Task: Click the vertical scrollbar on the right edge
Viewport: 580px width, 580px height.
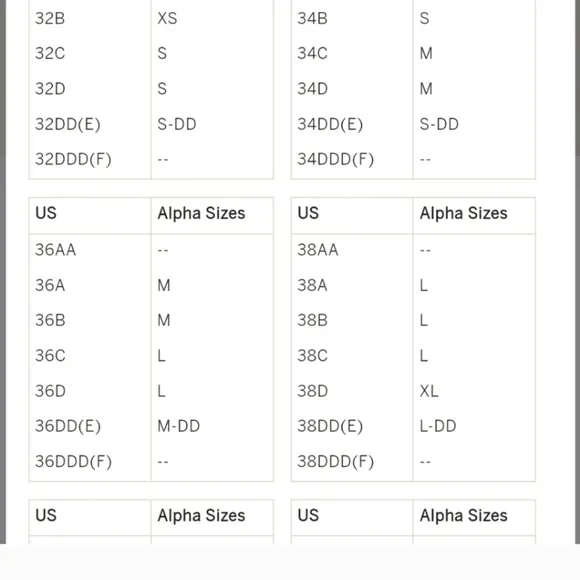Action: (x=577, y=272)
